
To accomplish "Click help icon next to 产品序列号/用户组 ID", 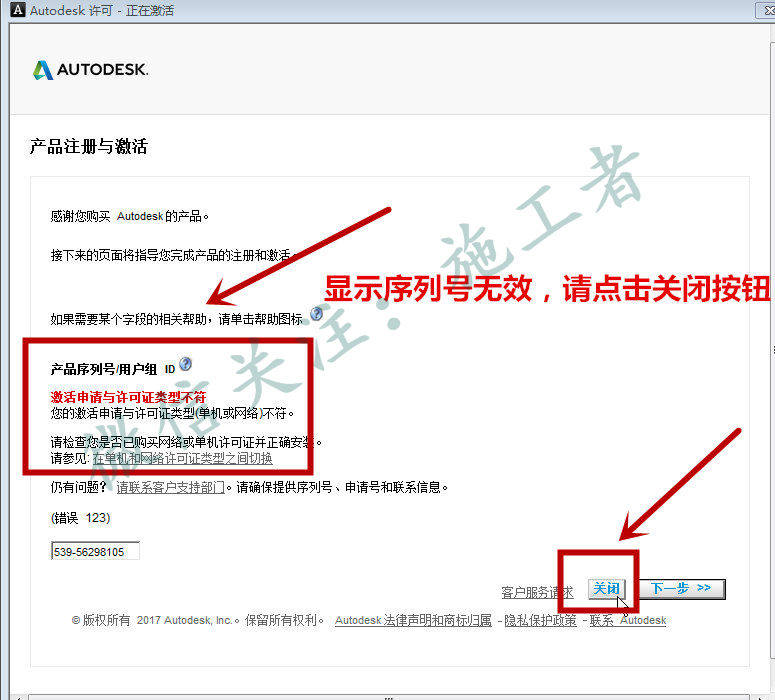I will click(185, 364).
